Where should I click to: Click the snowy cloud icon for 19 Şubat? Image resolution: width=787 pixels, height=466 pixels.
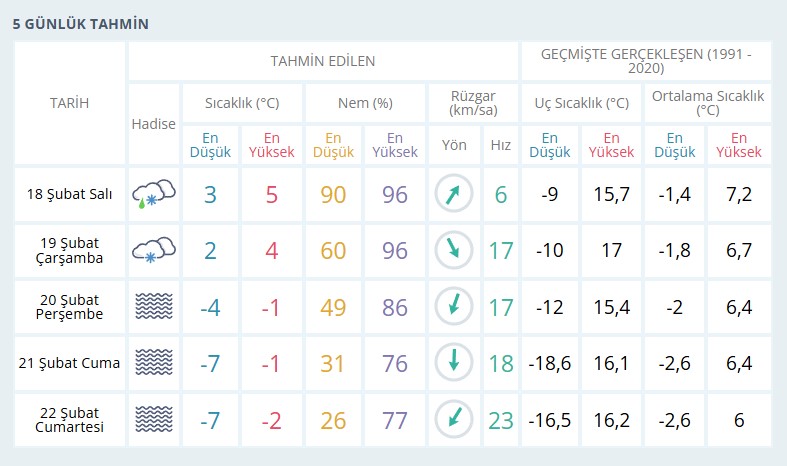[x=153, y=250]
